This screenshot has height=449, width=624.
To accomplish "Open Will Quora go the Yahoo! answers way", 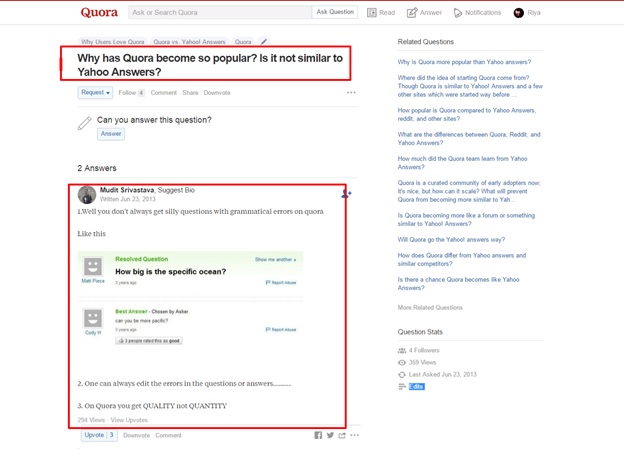I will (451, 240).
